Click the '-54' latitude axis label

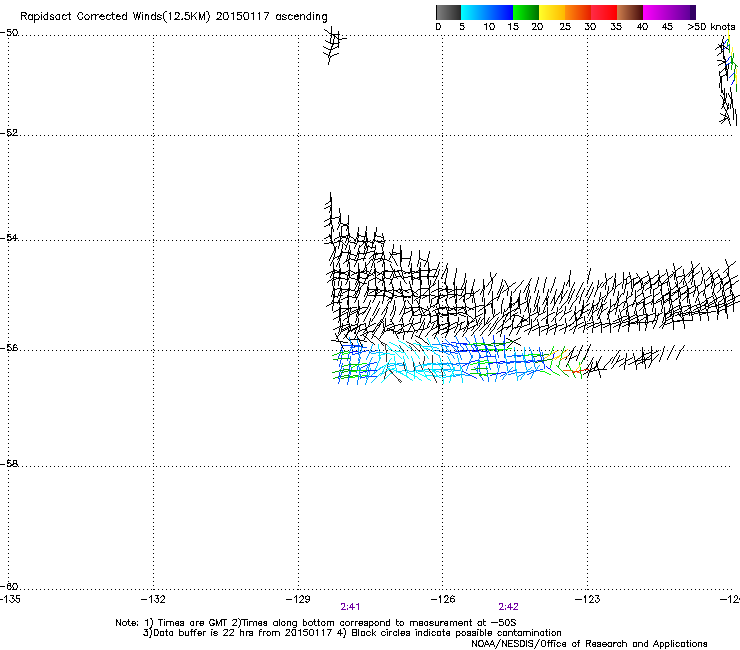(x=9, y=237)
